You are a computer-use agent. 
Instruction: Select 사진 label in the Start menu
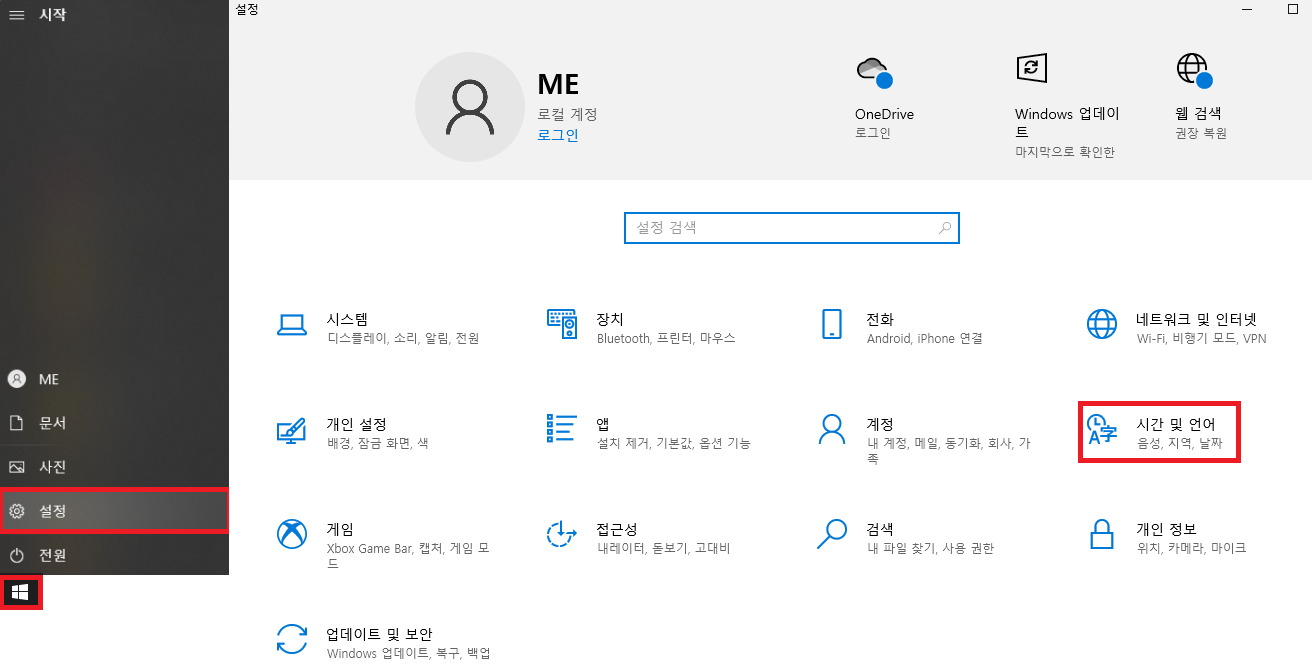pos(52,467)
